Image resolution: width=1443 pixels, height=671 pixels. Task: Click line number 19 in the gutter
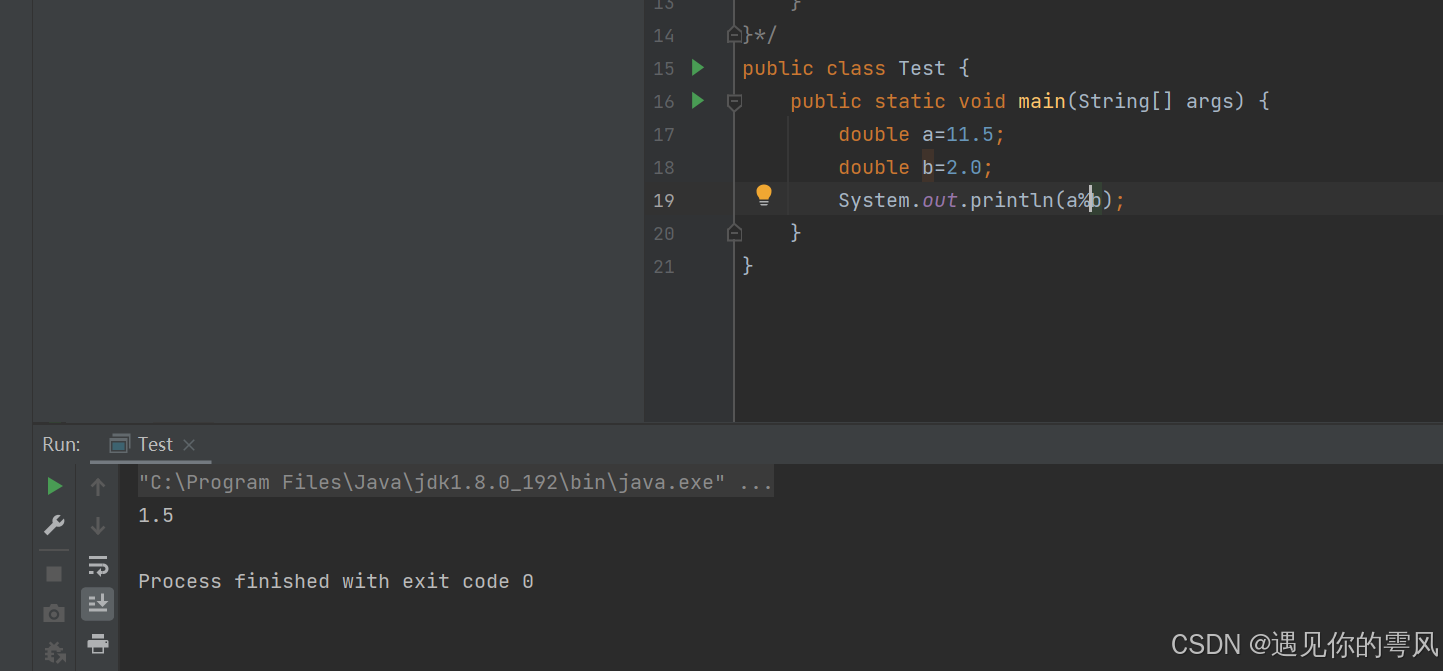pyautogui.click(x=664, y=201)
